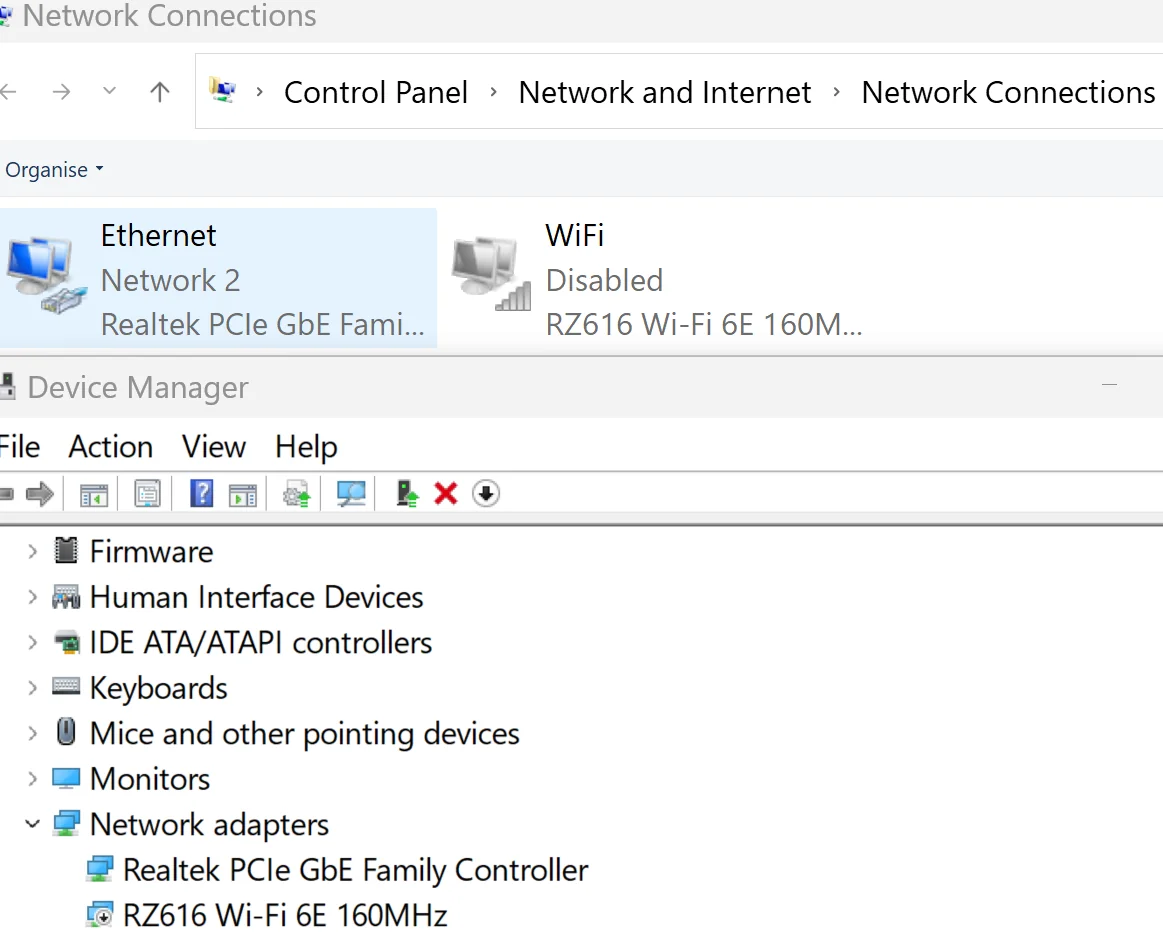Viewport: 1163px width, 932px height.
Task: Click Show/Hide Action Pane toolbar icon
Action: pos(243,495)
